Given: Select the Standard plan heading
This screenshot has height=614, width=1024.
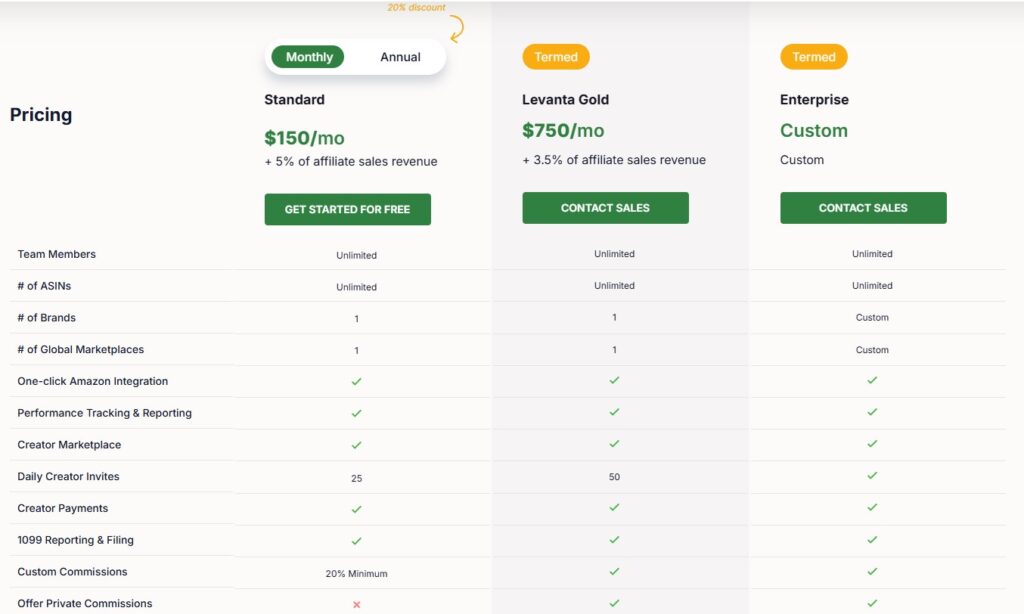Looking at the screenshot, I should pos(295,99).
